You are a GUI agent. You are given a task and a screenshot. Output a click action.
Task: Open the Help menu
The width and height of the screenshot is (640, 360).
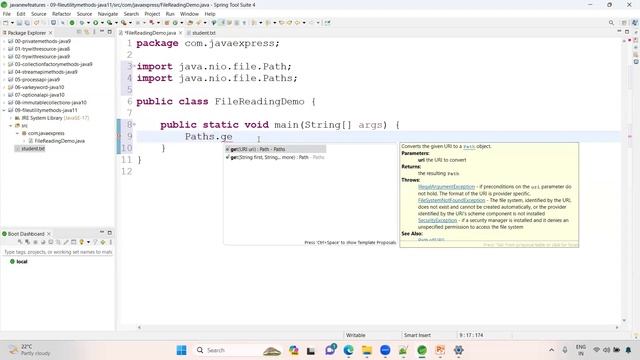(210, 14)
